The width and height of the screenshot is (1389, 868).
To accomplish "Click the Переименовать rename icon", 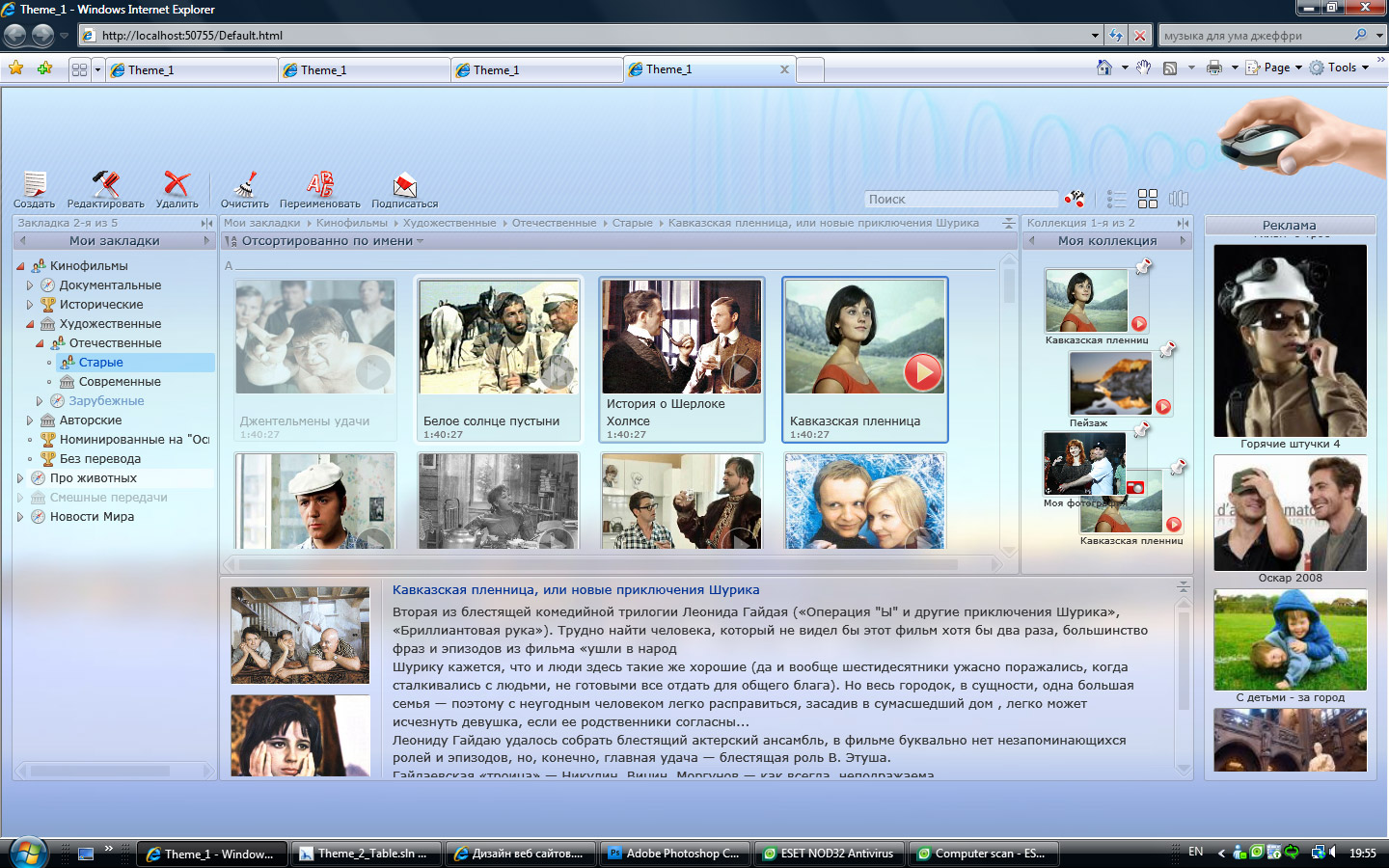I will pos(319,183).
